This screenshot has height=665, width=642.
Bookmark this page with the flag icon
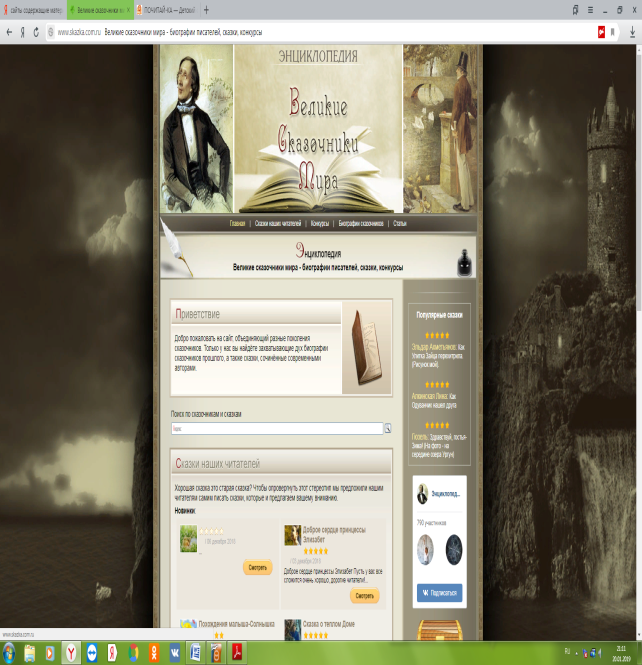(x=613, y=32)
